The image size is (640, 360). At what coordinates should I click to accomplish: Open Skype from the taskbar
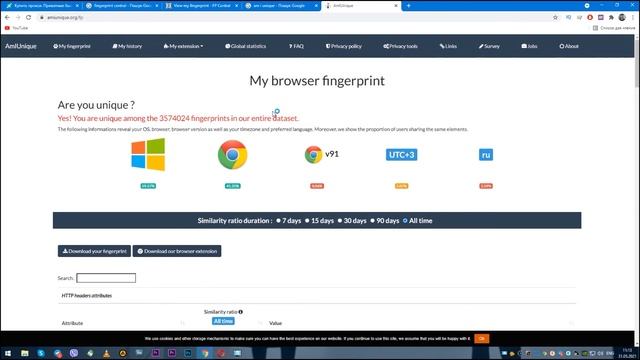tap(41, 353)
